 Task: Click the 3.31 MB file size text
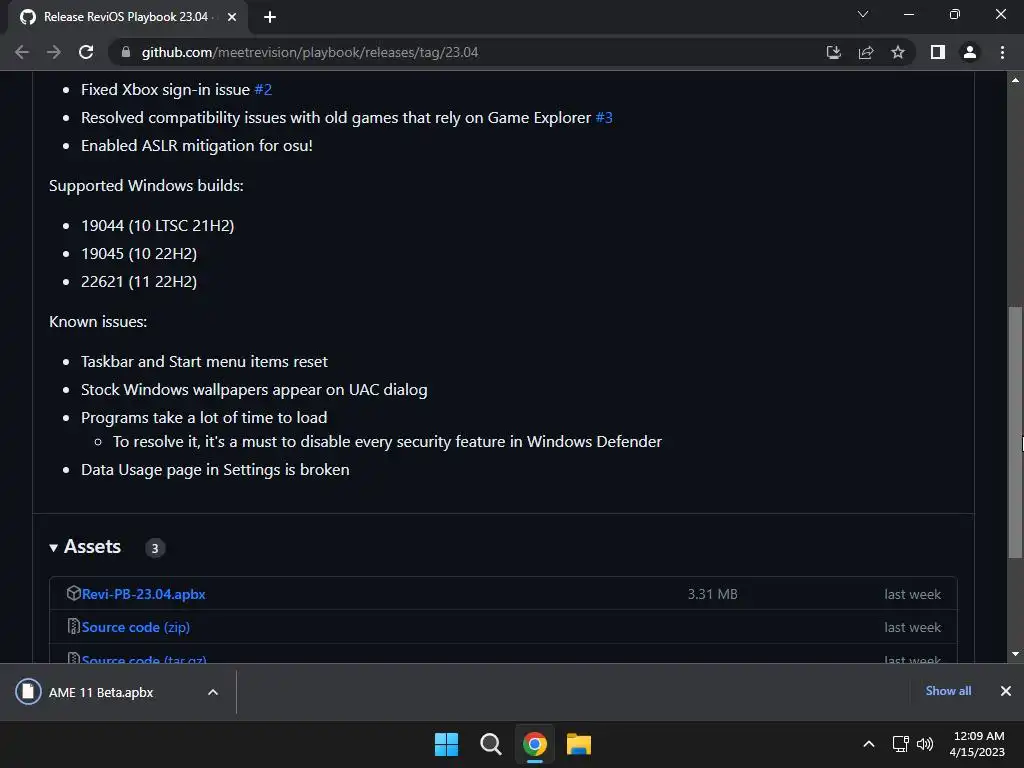pyautogui.click(x=712, y=594)
